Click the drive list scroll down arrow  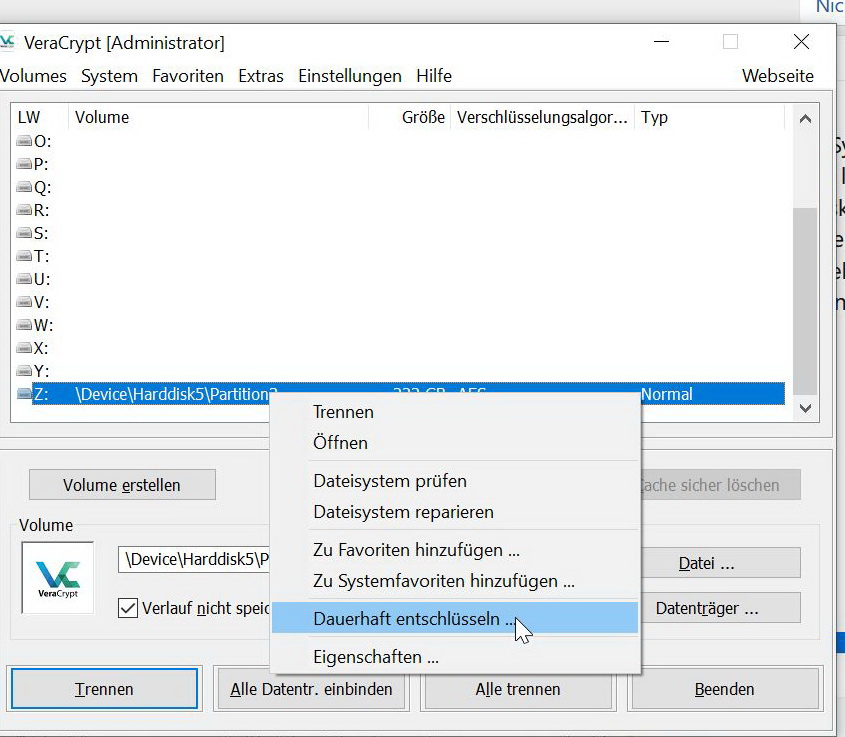(x=805, y=408)
